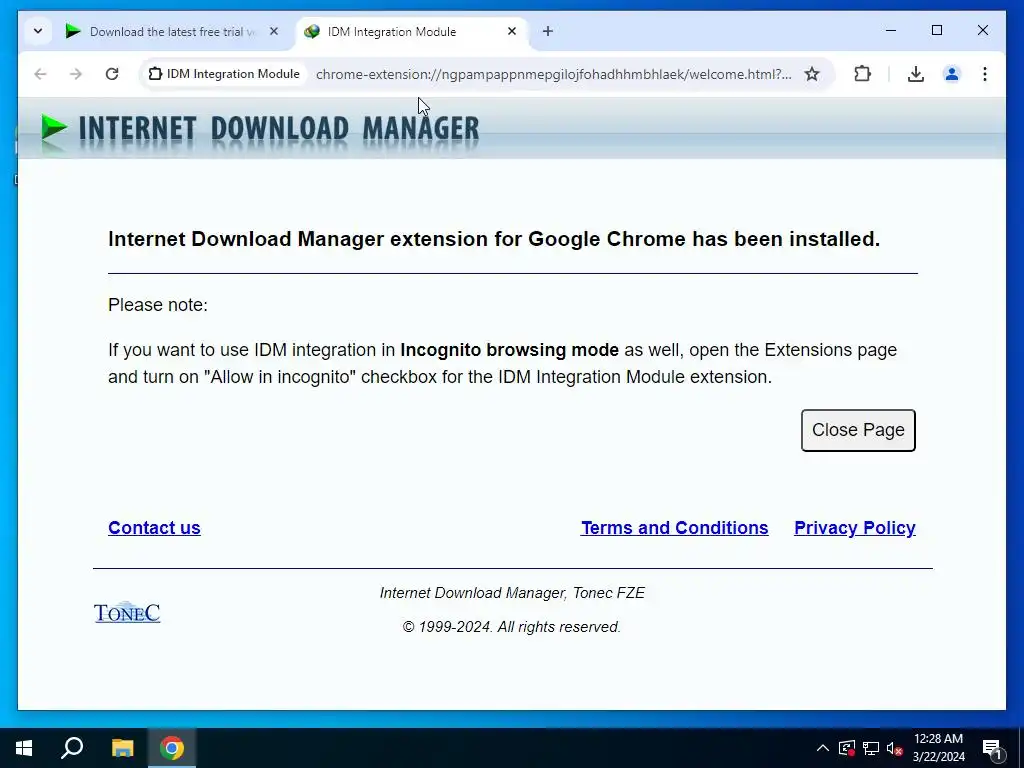Click the Tonec logo in the footer
The image size is (1024, 768).
(127, 613)
